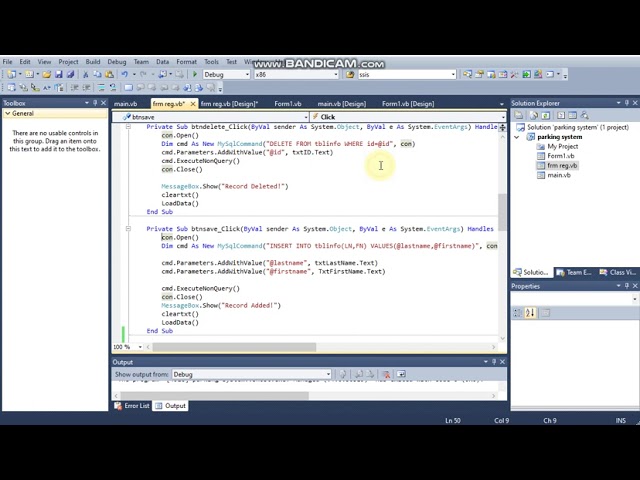
Task: Click the Refresh icon in Solution Explorer
Action: [x=545, y=116]
